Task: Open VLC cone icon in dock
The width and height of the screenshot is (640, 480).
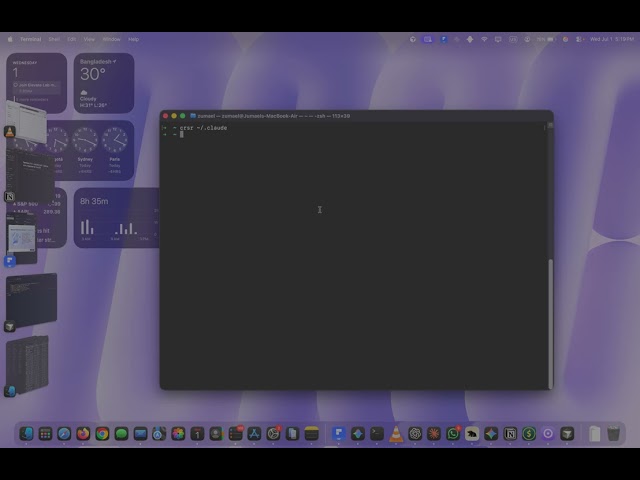Action: [396, 433]
